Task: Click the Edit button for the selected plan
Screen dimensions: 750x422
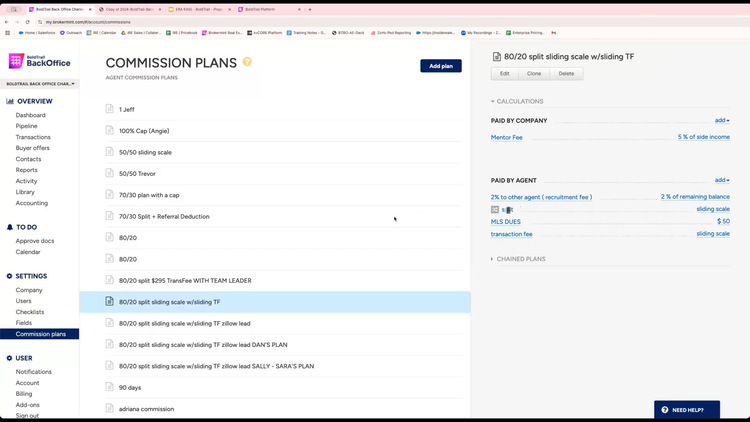Action: point(505,74)
